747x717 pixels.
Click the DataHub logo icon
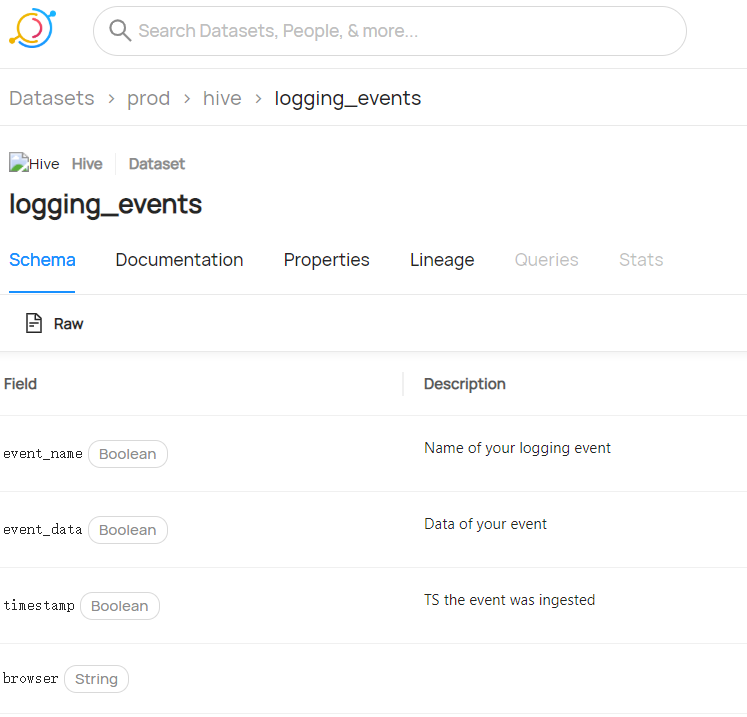point(32,28)
